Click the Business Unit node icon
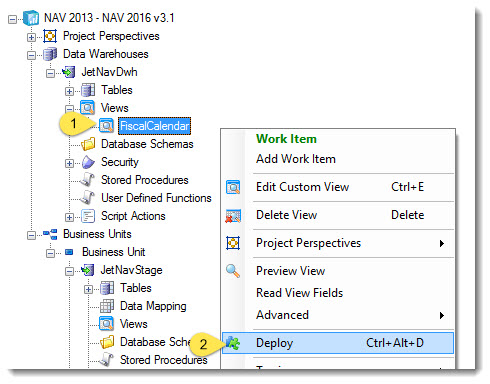490x384 pixels. click(69, 252)
